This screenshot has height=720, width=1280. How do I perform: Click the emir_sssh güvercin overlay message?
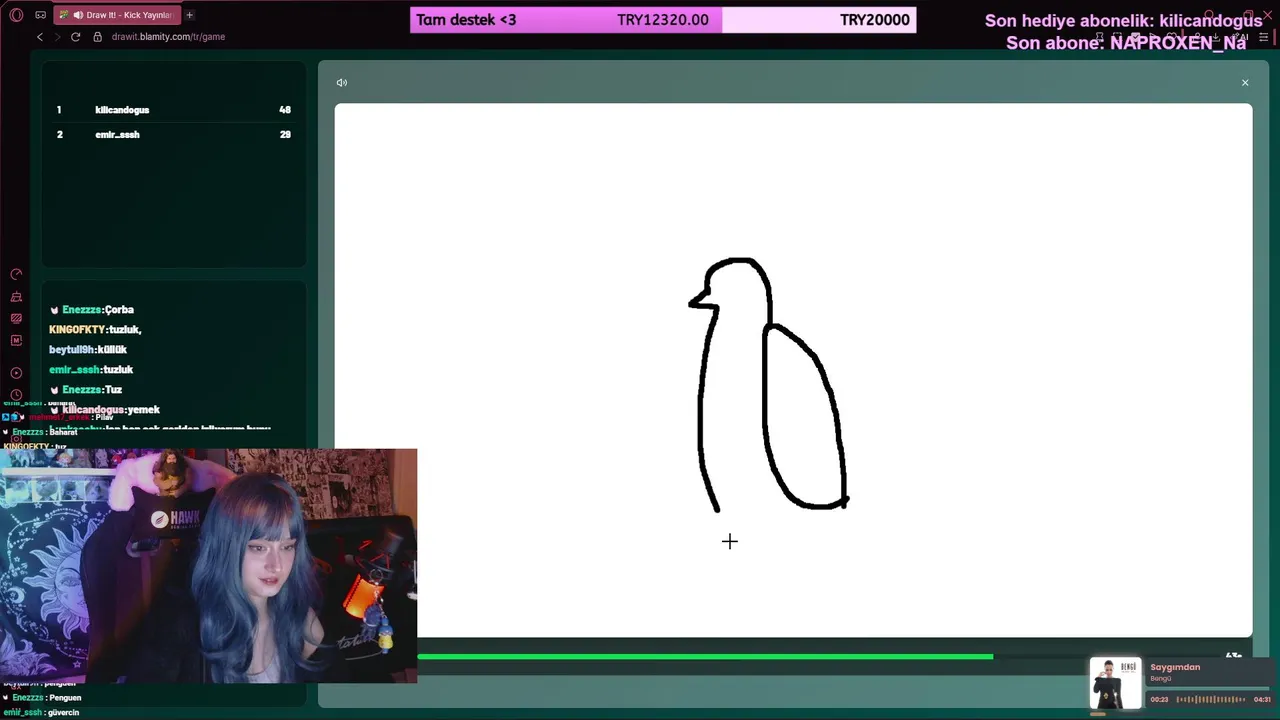point(41,713)
